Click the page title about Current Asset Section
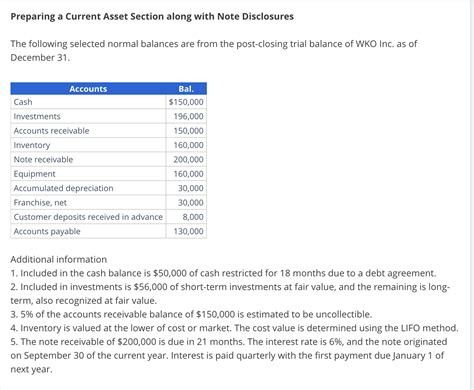This screenshot has height=390, width=474. coord(152,16)
